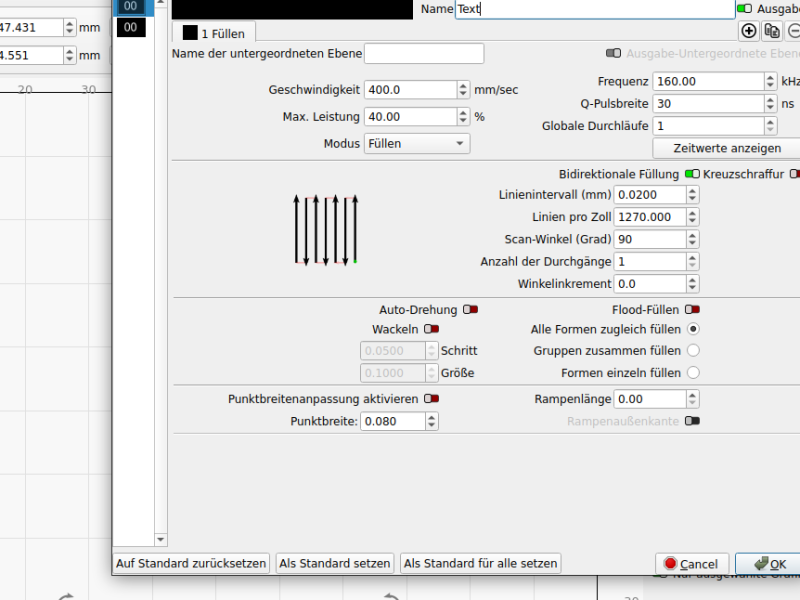Click the Name der untergeordneten Ebene field

[424, 54]
